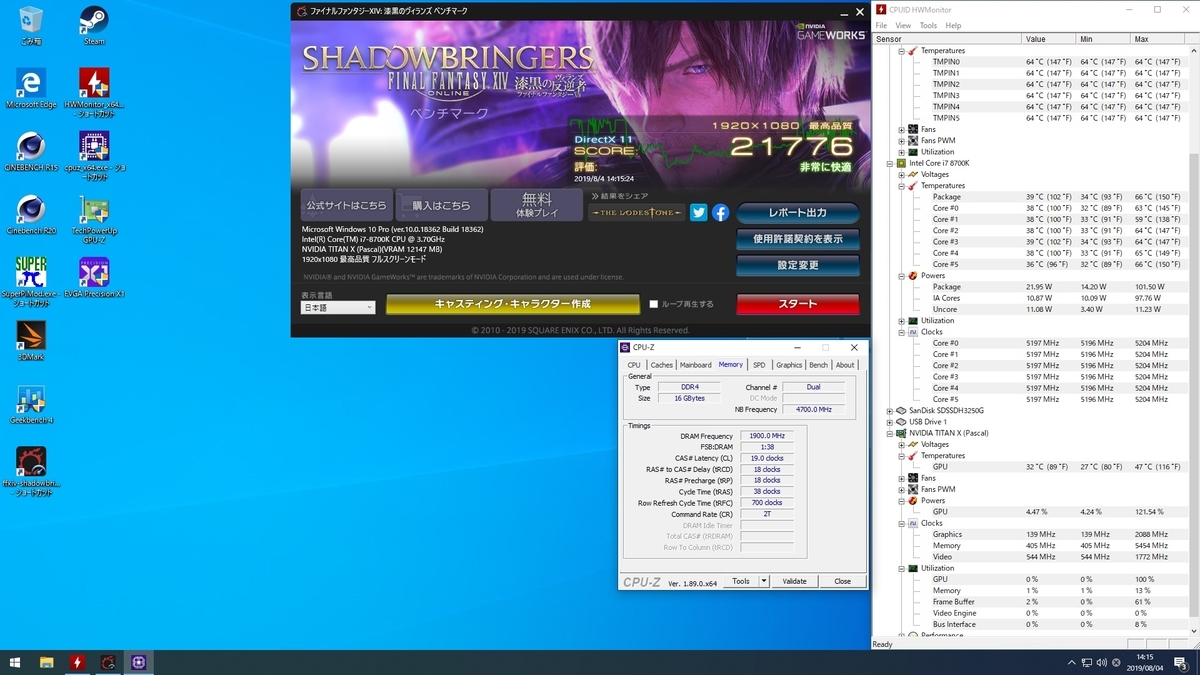
Task: Click the 購入はこちら button
Action: pos(441,205)
